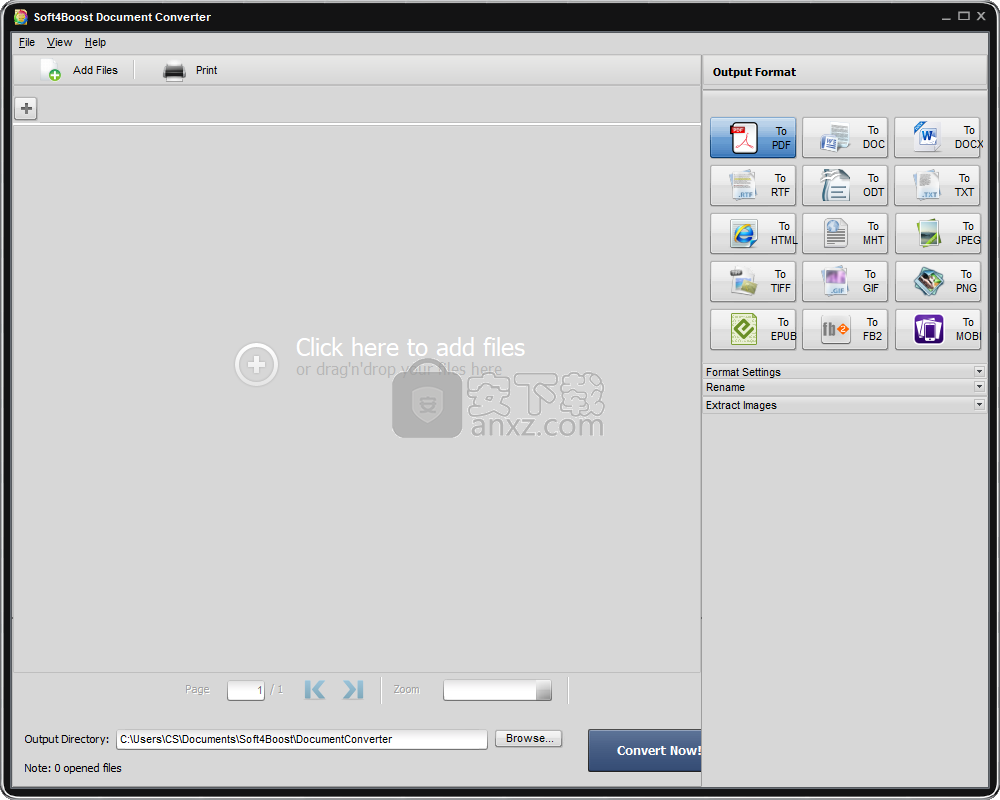Click the Output Format panel header
The image size is (1000, 800).
click(x=844, y=72)
